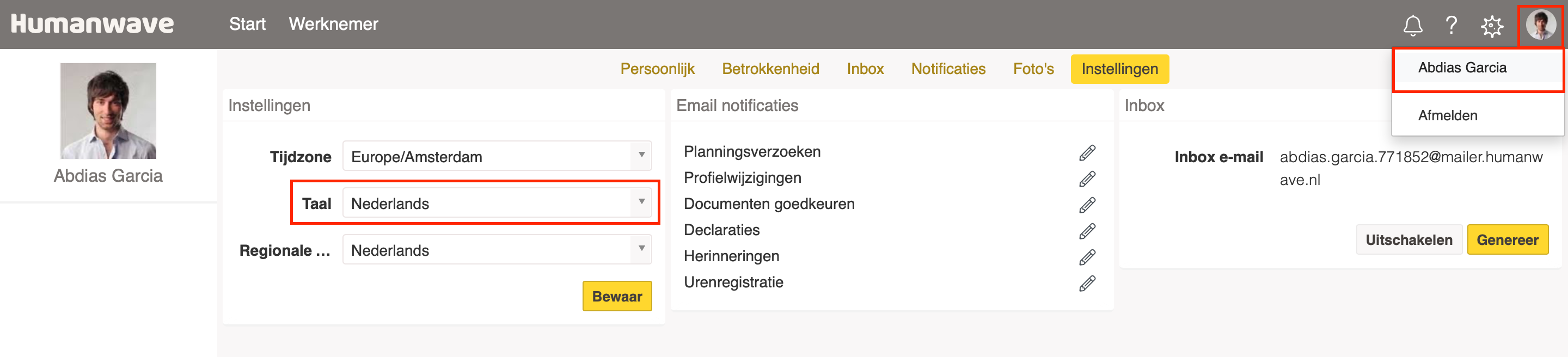Screen dimensions: 1568x357
Task: Click the Genereer button
Action: 1507,239
